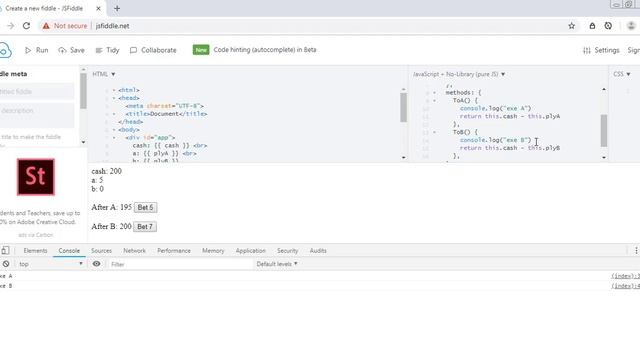The image size is (640, 360).
Task: Open JavaScript library dropdown
Action: click(459, 74)
